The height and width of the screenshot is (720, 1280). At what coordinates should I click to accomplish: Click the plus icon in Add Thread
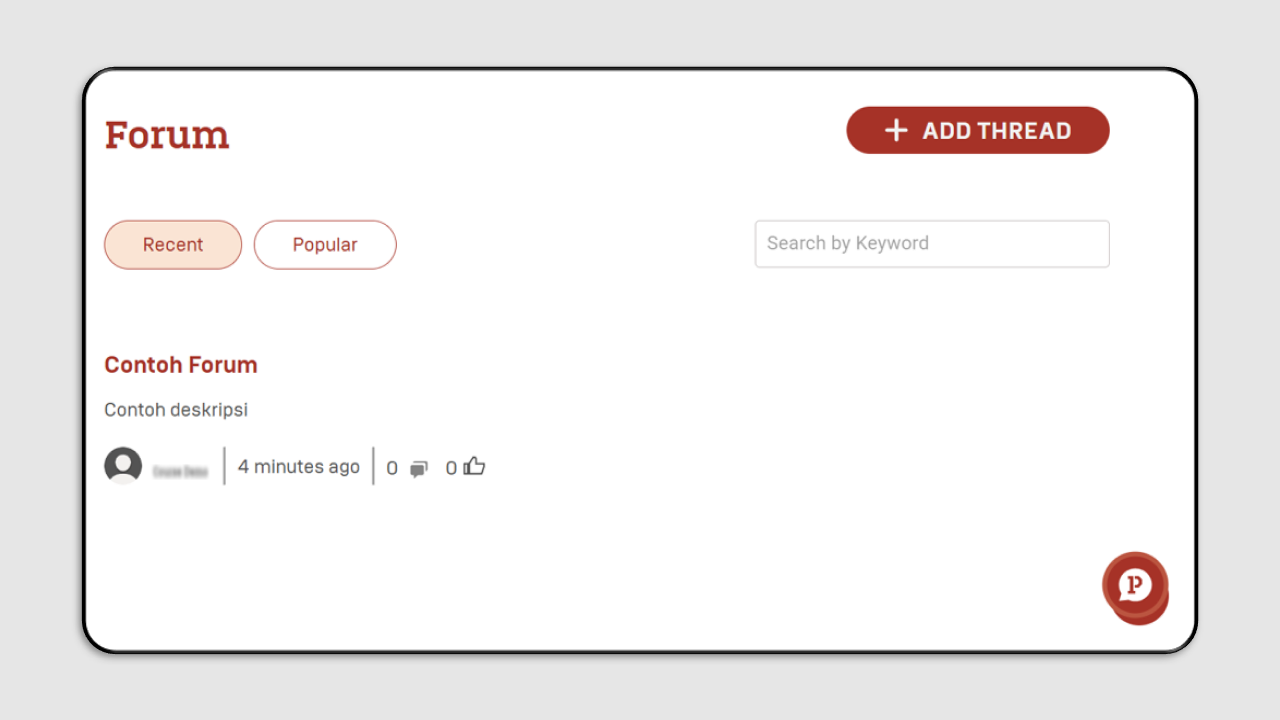[x=896, y=130]
